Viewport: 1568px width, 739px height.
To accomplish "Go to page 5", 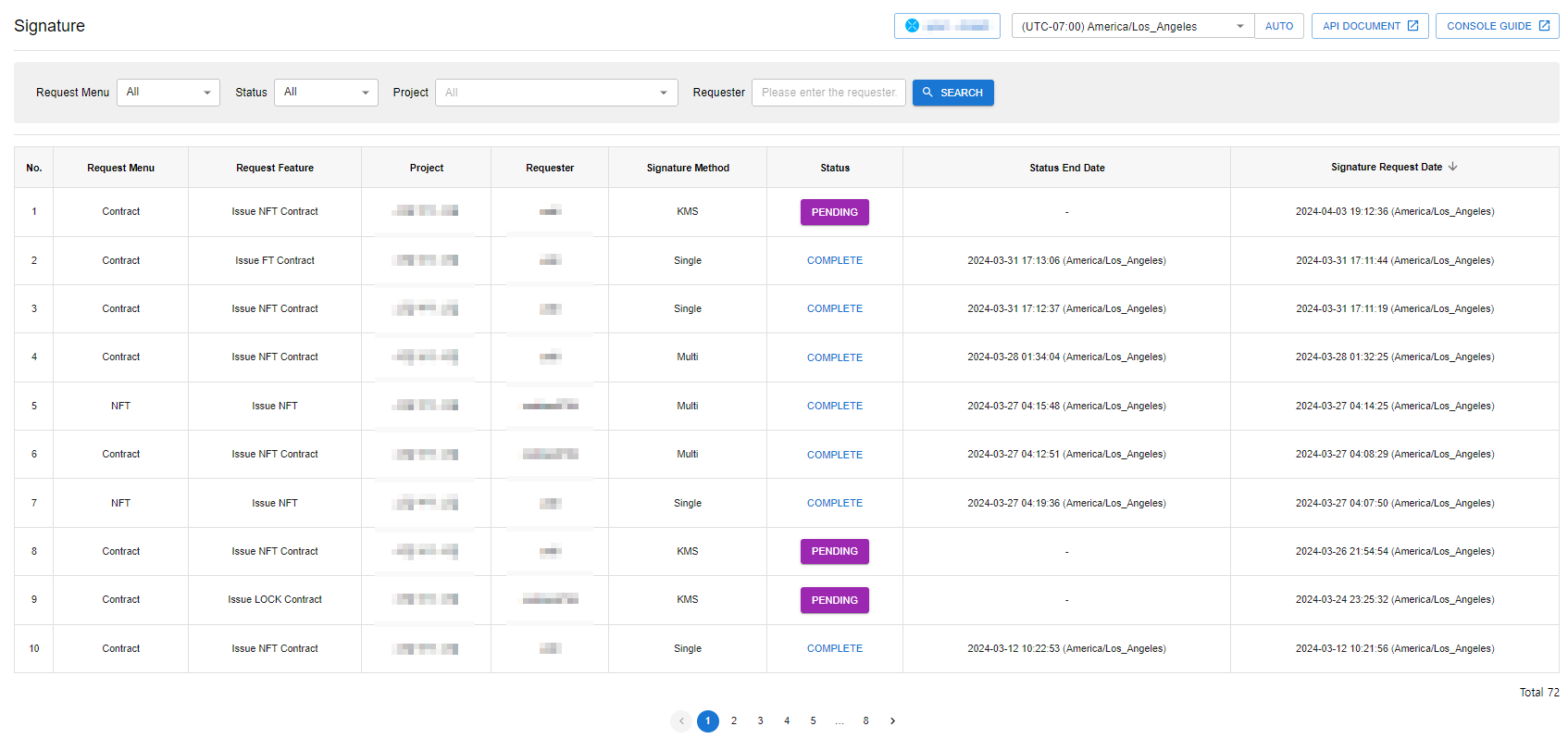I will click(814, 720).
